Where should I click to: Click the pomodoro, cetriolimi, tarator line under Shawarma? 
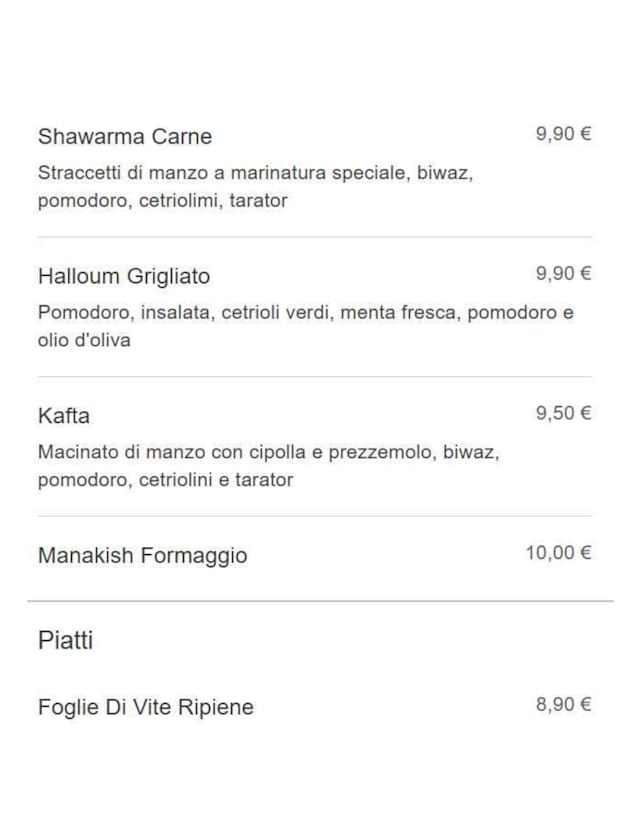click(x=163, y=200)
